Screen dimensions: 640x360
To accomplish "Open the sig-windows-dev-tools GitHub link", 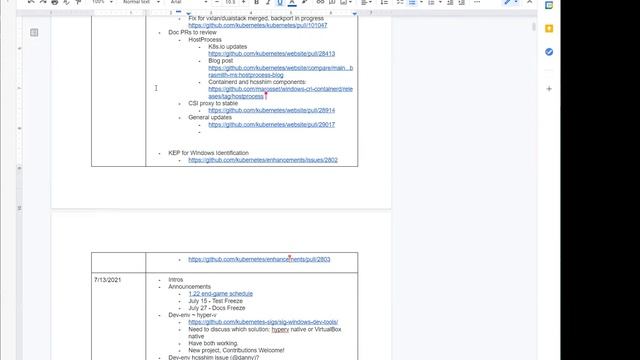I will [263, 322].
